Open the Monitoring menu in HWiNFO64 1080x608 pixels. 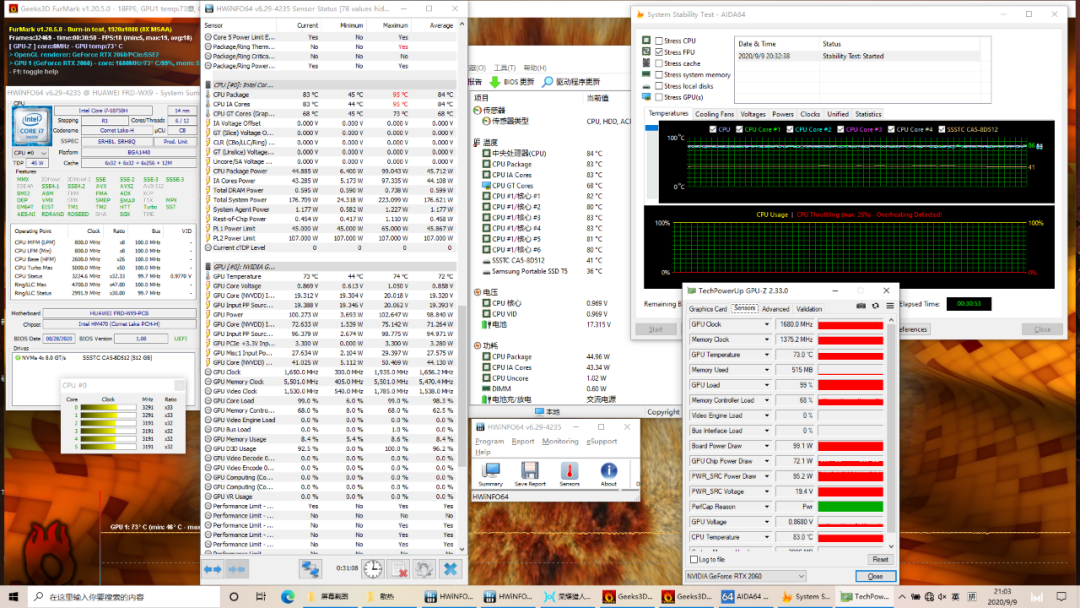[560, 441]
